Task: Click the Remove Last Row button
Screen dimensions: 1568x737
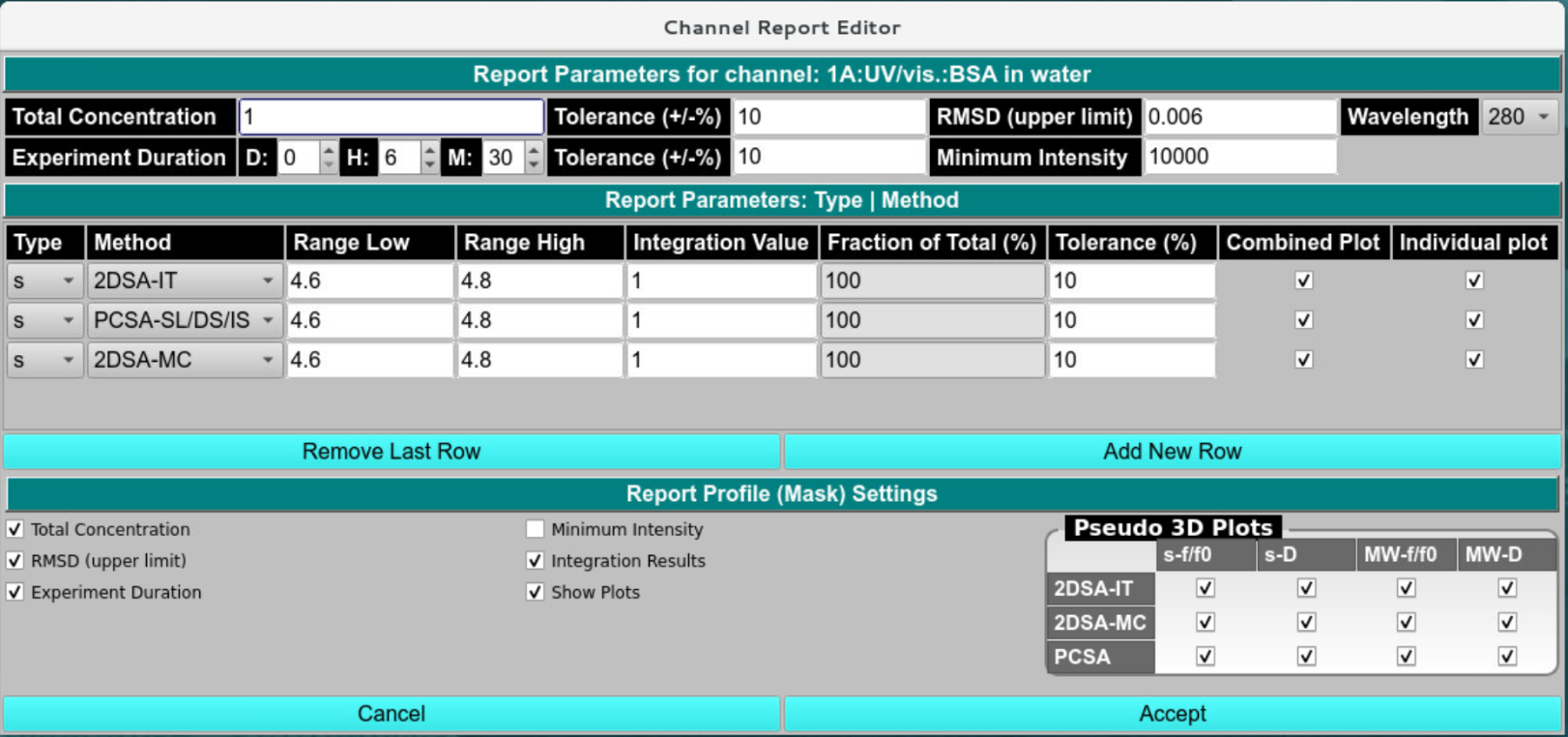Action: [391, 452]
